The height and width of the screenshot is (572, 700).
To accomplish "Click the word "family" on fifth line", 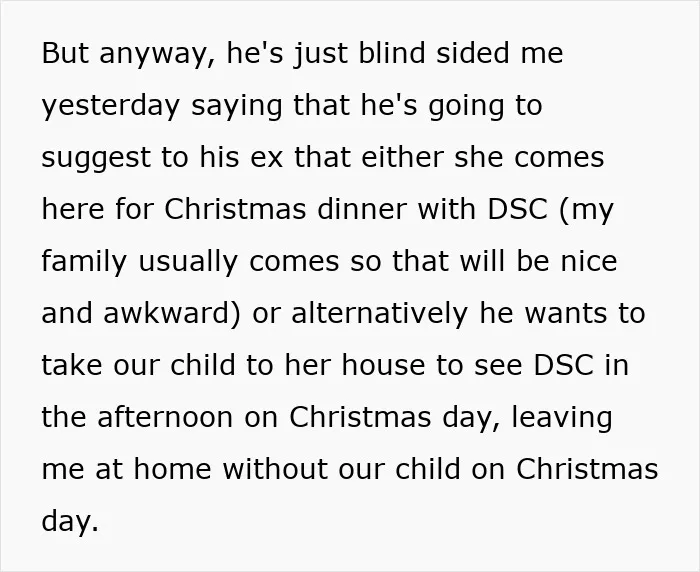I will click(84, 263).
